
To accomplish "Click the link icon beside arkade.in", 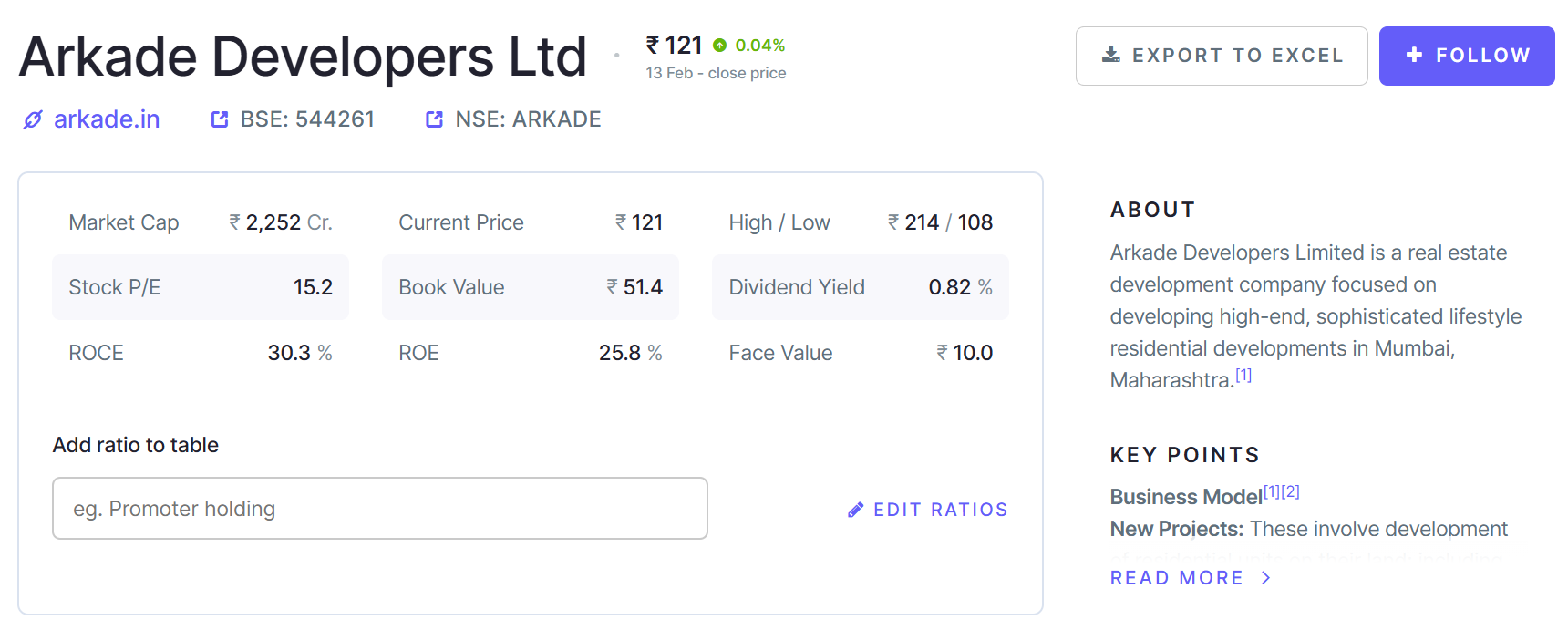I will tap(33, 120).
